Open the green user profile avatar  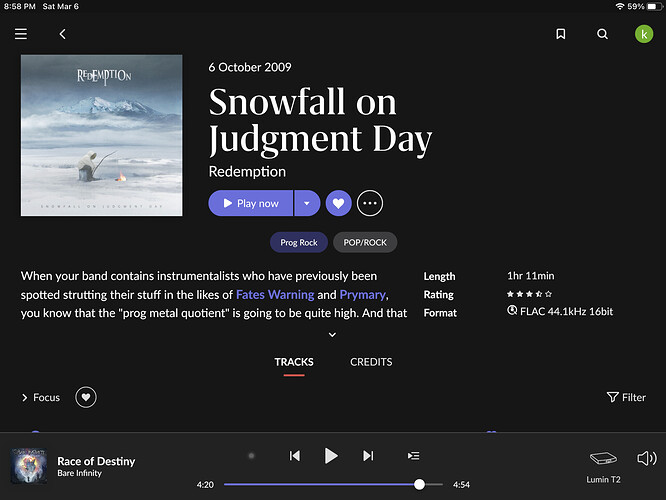click(x=644, y=34)
